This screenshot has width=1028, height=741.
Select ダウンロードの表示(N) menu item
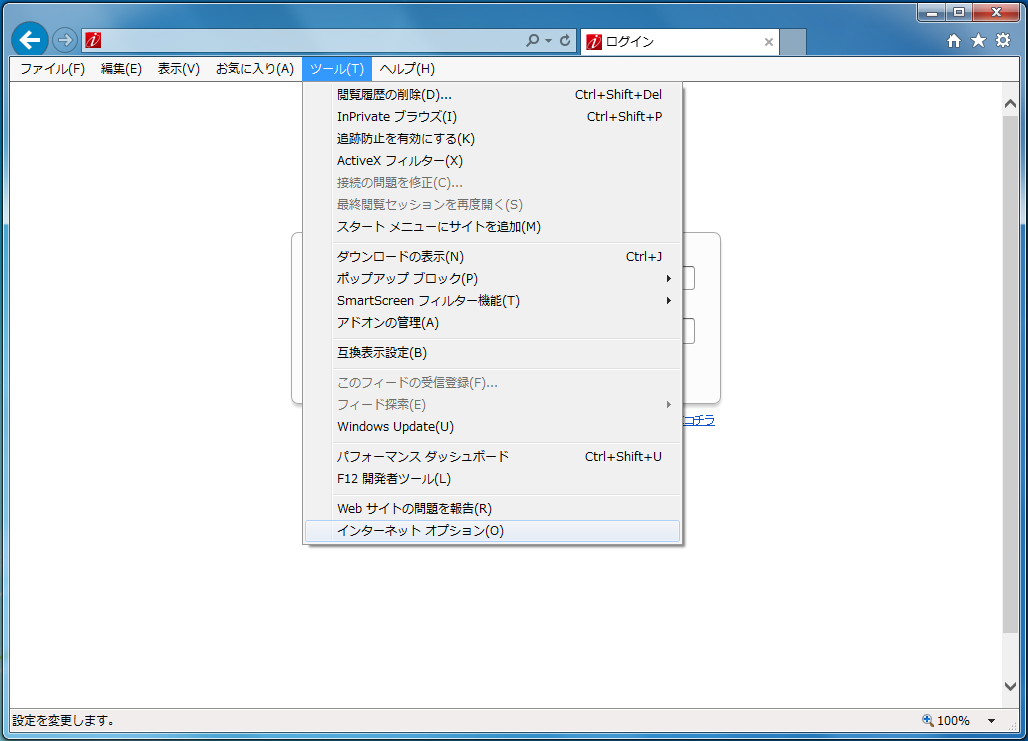492,256
